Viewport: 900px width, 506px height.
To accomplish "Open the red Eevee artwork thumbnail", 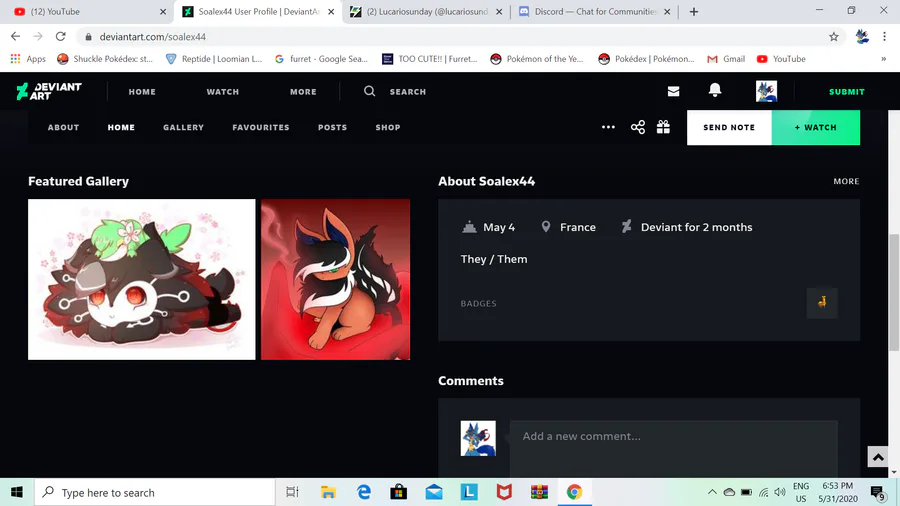I will [335, 279].
